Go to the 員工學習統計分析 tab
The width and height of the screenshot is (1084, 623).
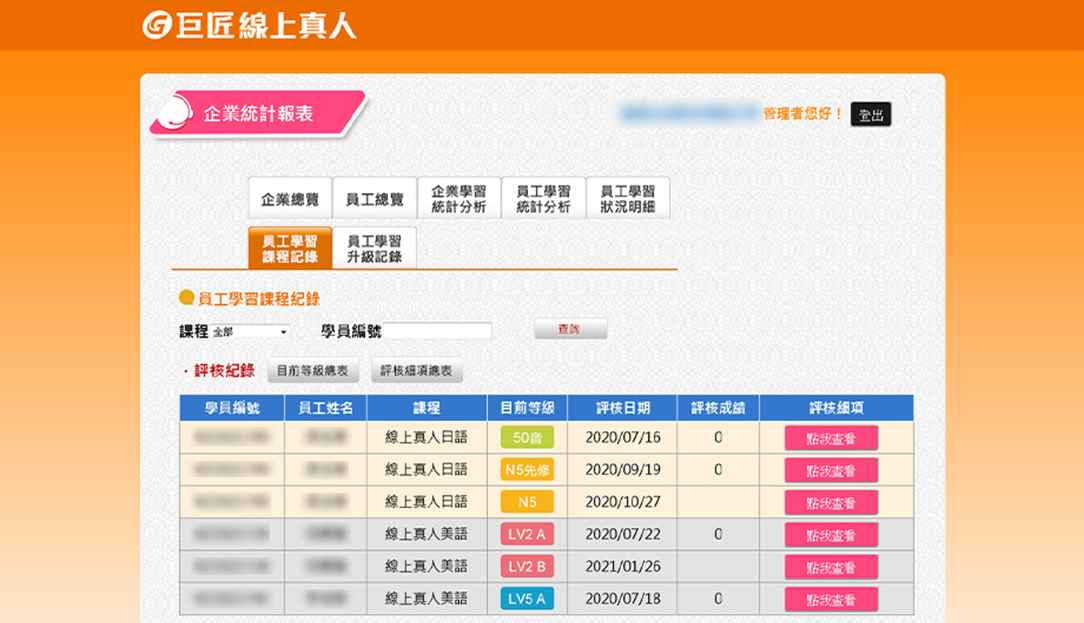point(543,198)
